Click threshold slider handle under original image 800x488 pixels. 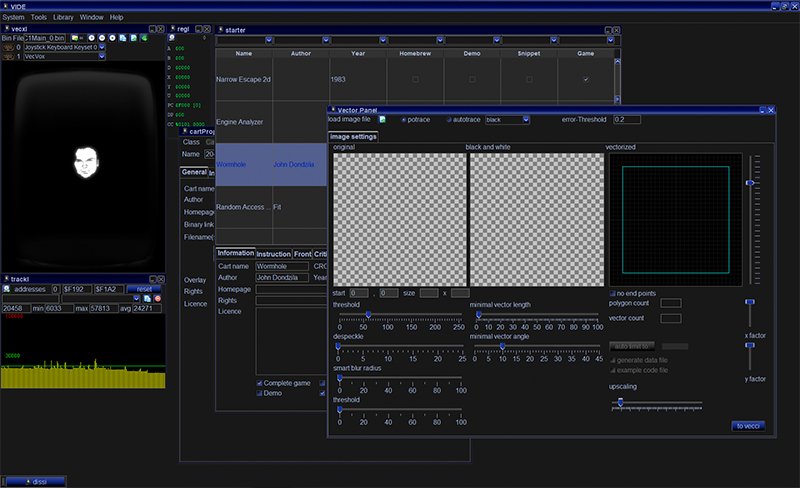point(368,315)
